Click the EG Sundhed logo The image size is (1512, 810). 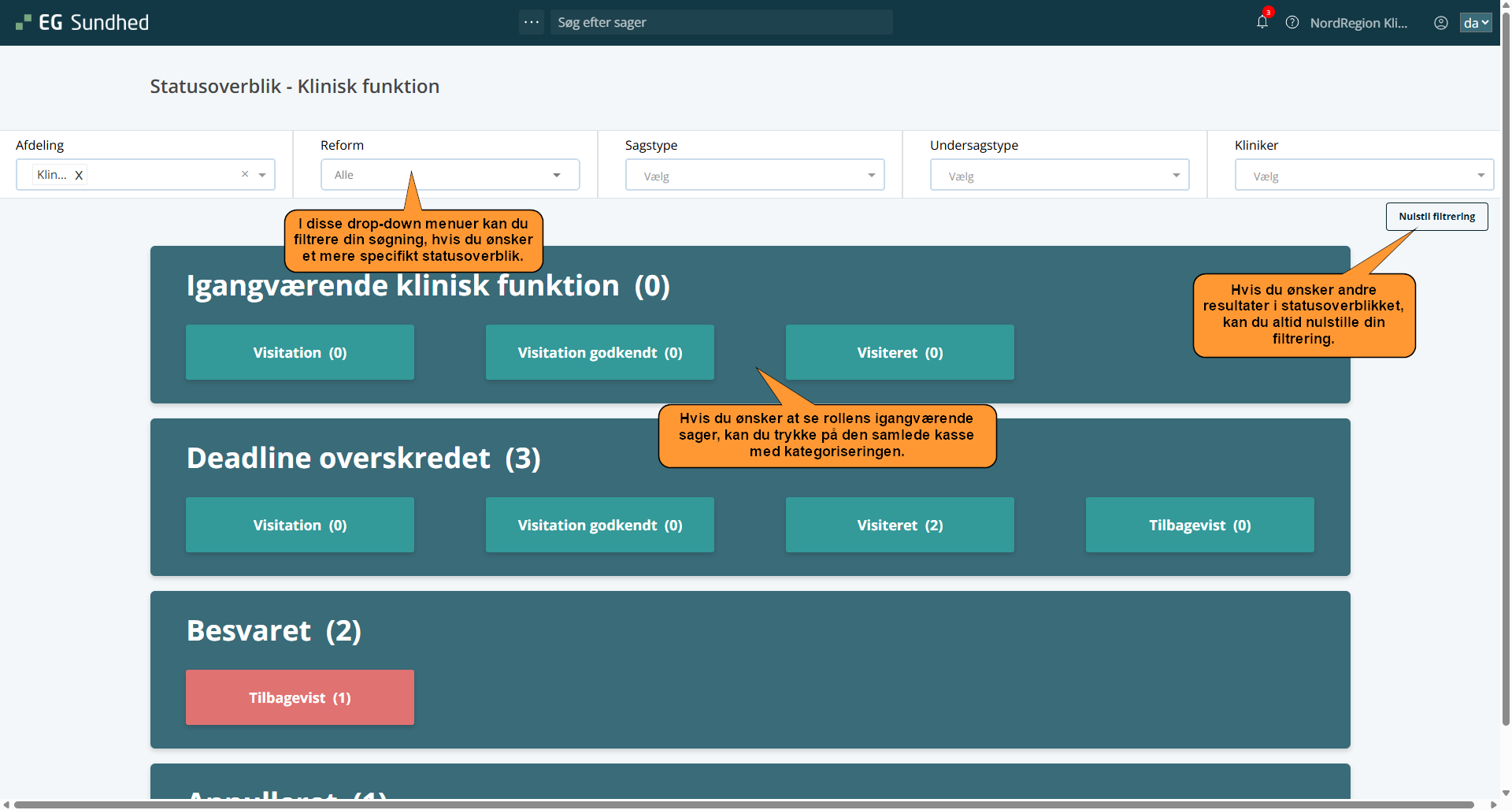[83, 22]
